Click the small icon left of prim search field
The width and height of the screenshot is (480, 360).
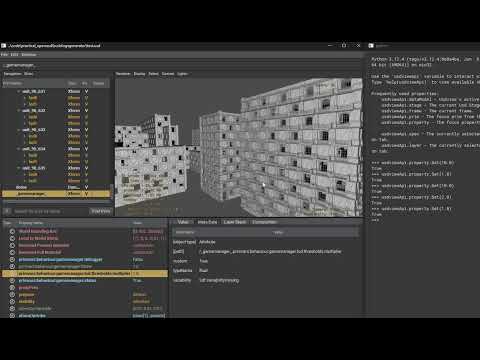coord(7,211)
